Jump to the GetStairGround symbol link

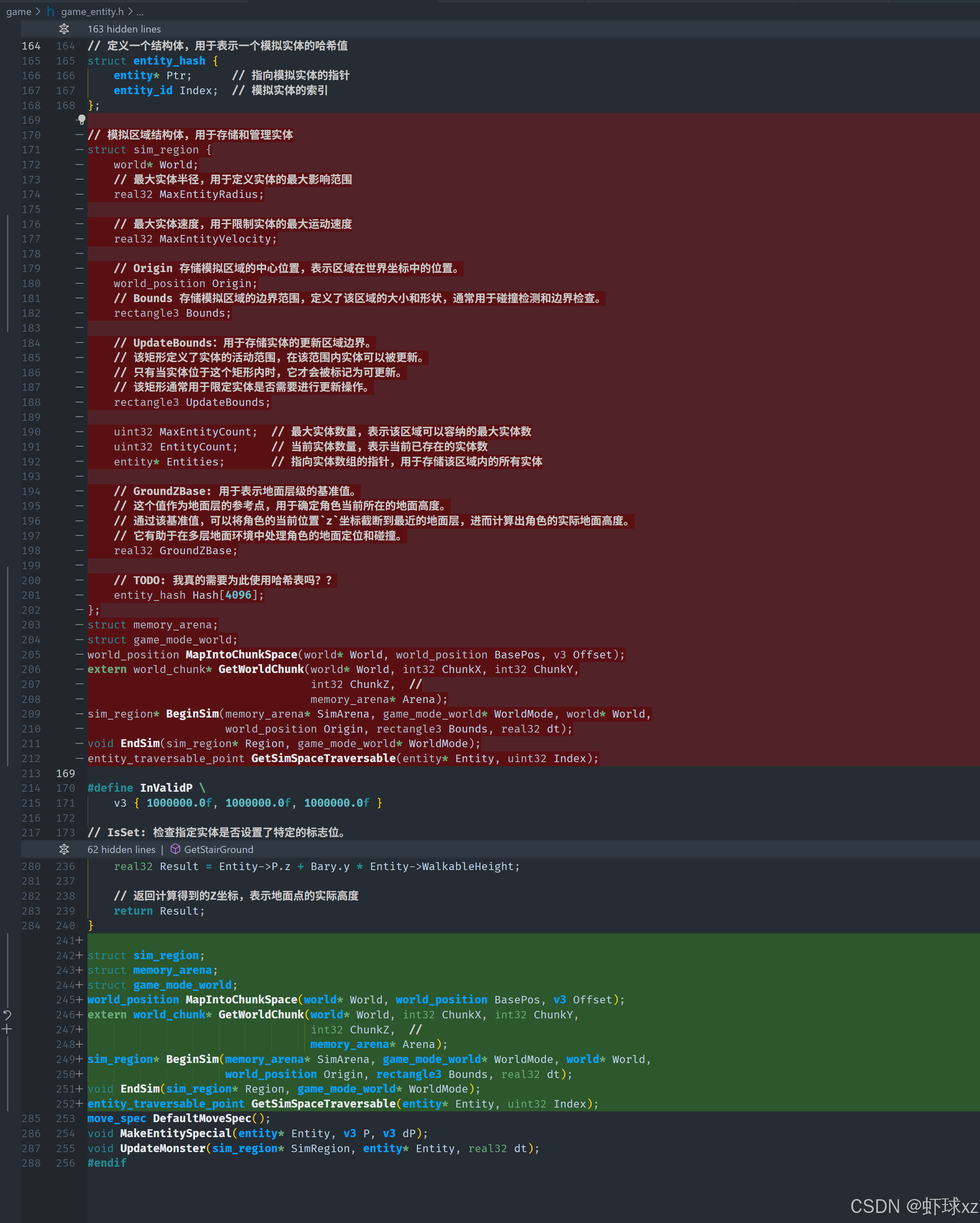click(218, 849)
